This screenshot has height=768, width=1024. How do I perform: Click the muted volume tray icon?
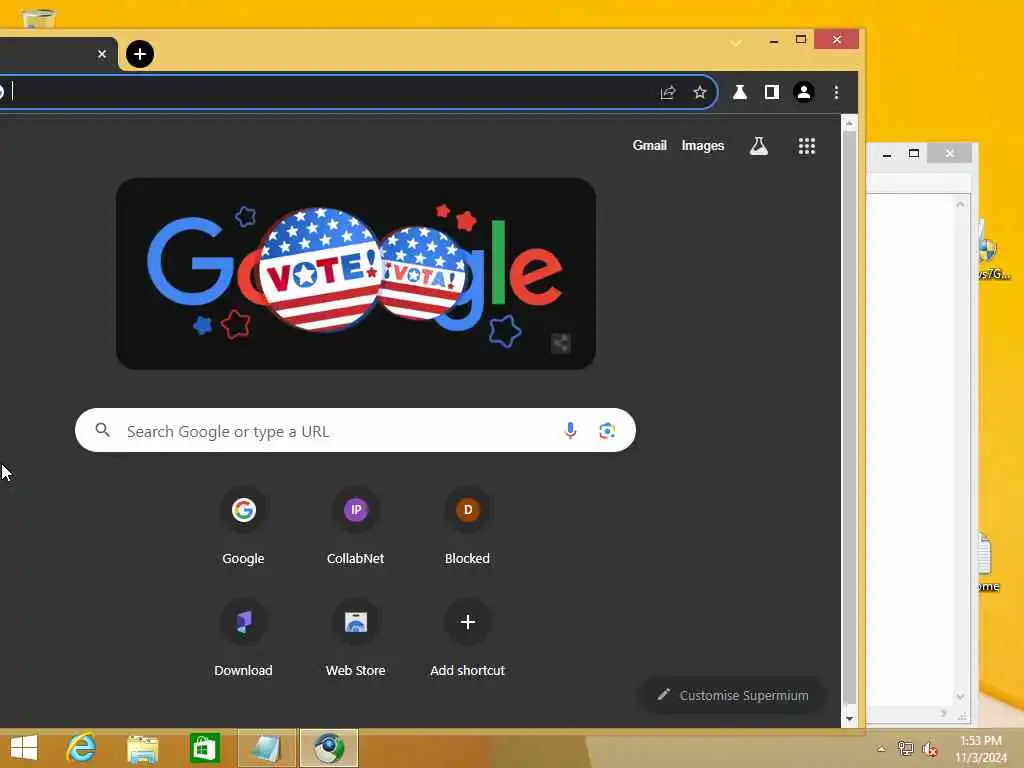point(929,749)
